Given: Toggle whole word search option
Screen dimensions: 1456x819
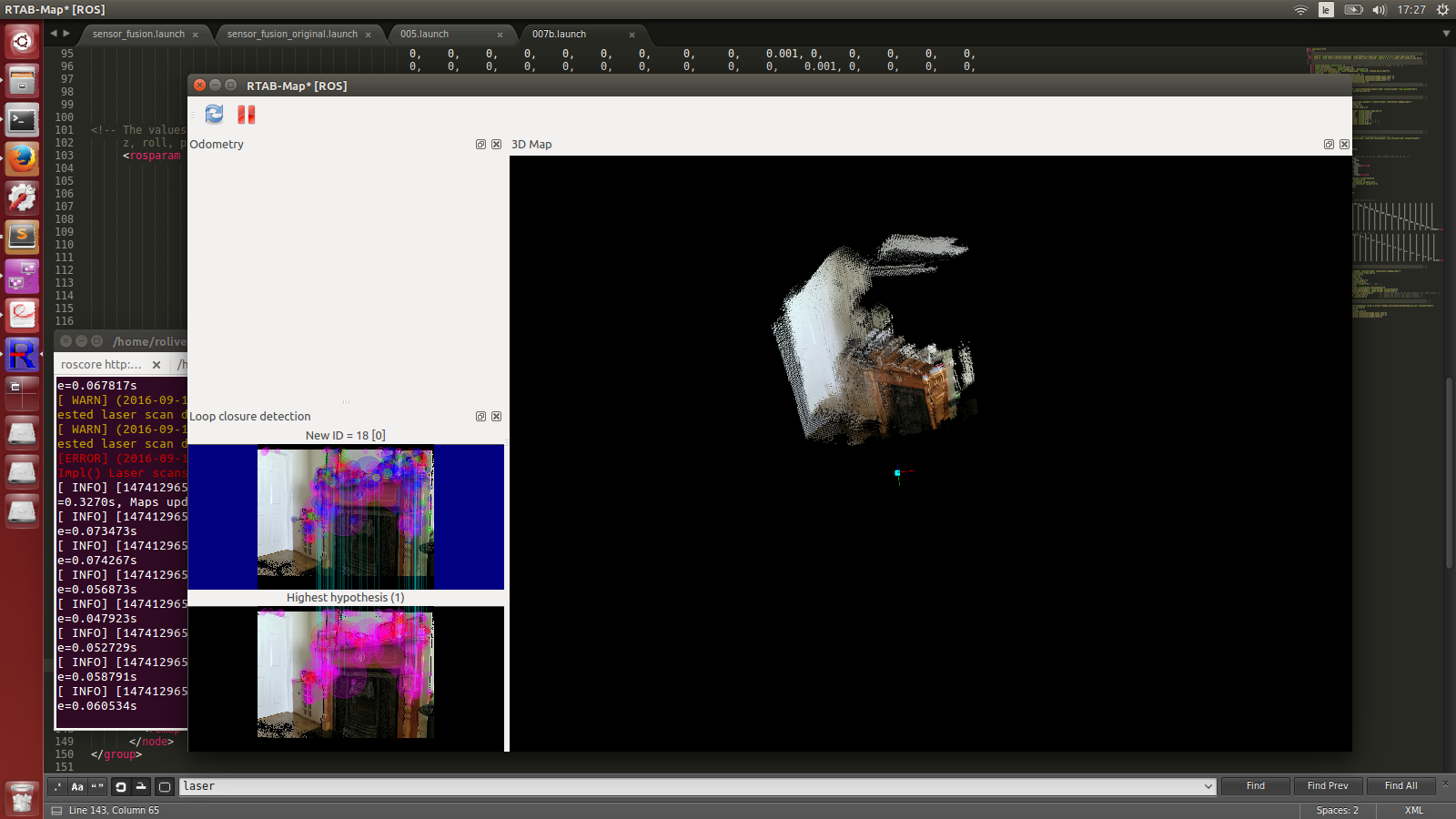Looking at the screenshot, I should coord(97,787).
